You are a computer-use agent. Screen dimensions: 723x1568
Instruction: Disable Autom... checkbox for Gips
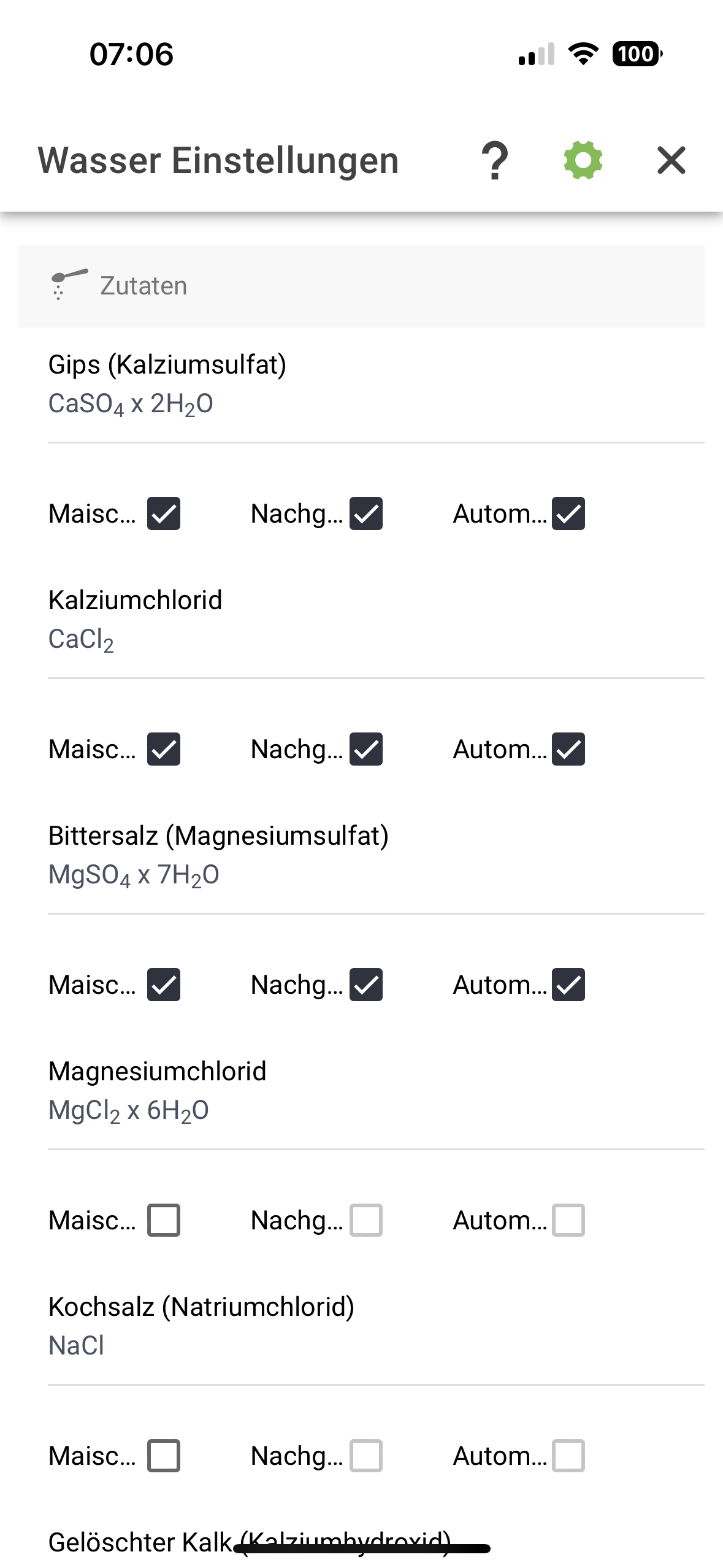coord(568,513)
